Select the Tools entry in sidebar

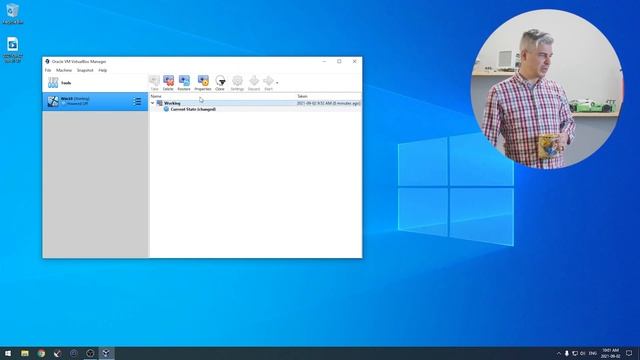click(x=95, y=83)
